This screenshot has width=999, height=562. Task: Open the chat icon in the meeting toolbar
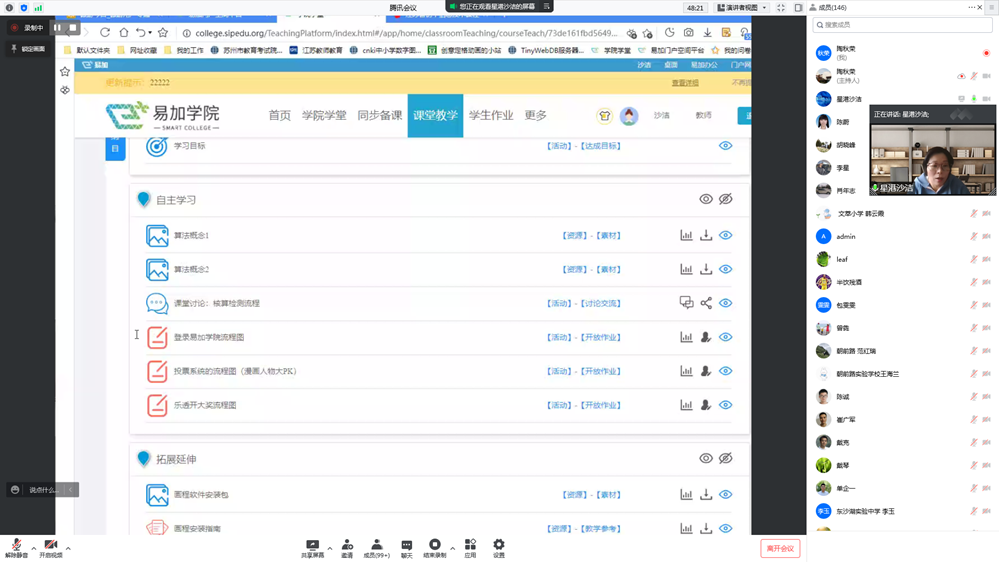[406, 547]
